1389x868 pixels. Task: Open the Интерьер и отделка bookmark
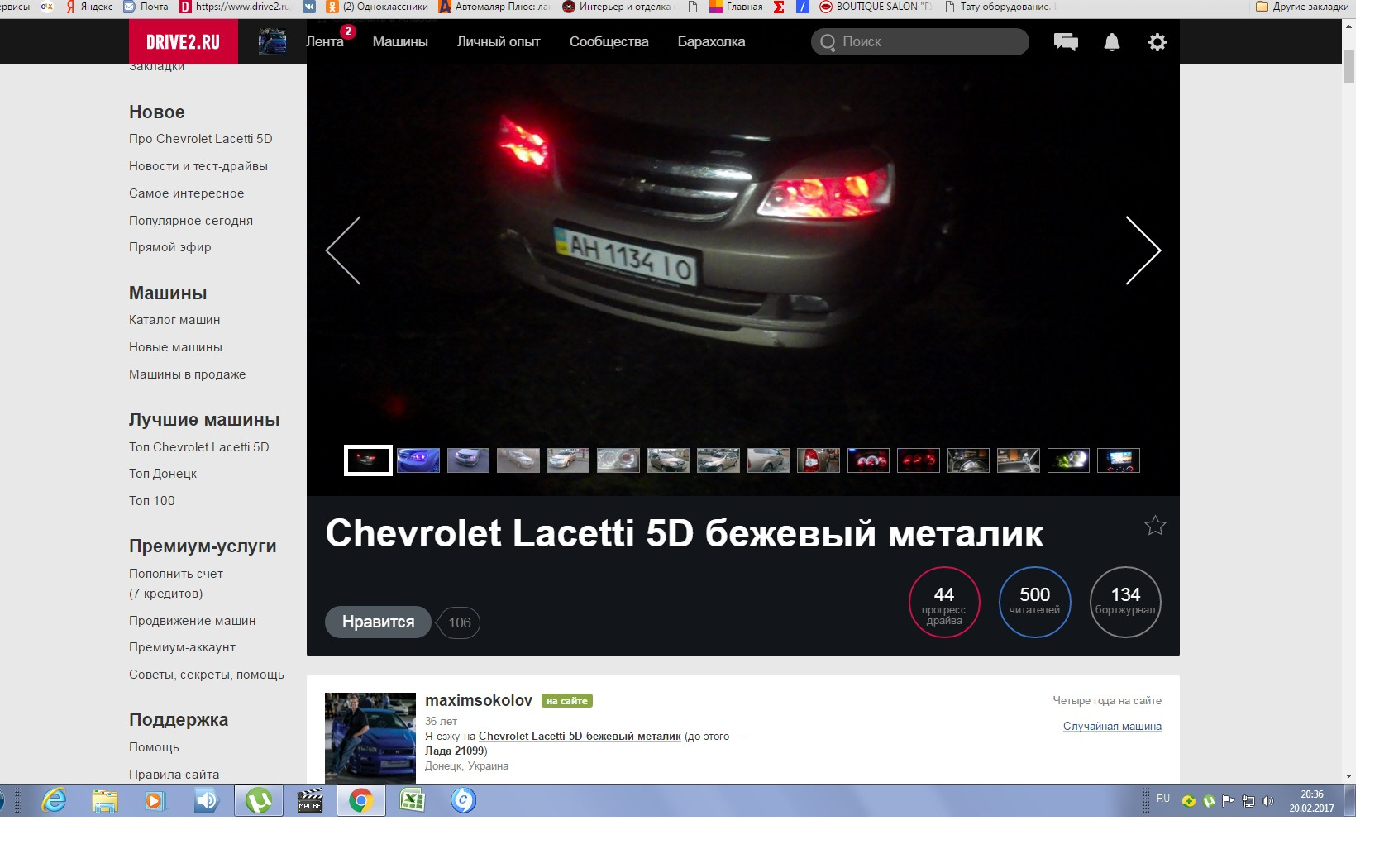(617, 7)
